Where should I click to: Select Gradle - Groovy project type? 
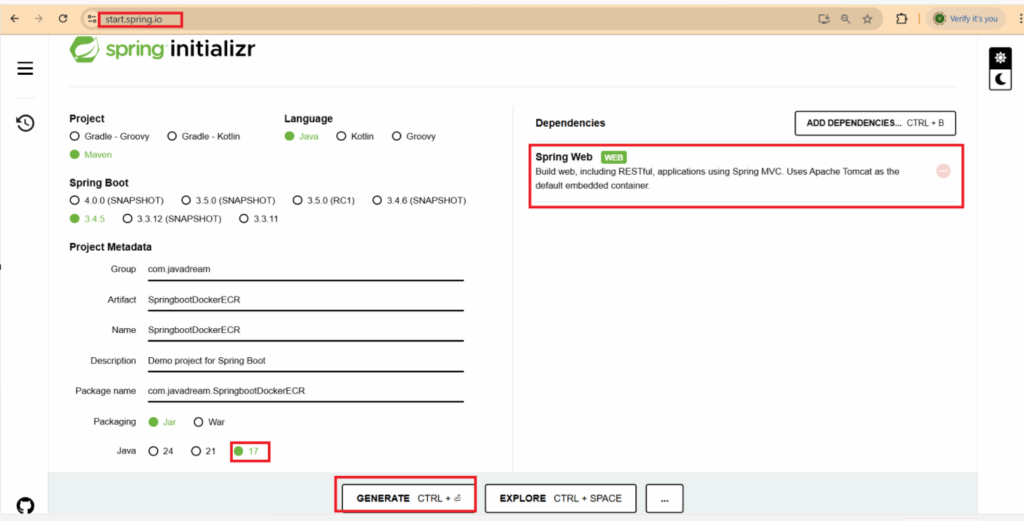tap(110, 136)
